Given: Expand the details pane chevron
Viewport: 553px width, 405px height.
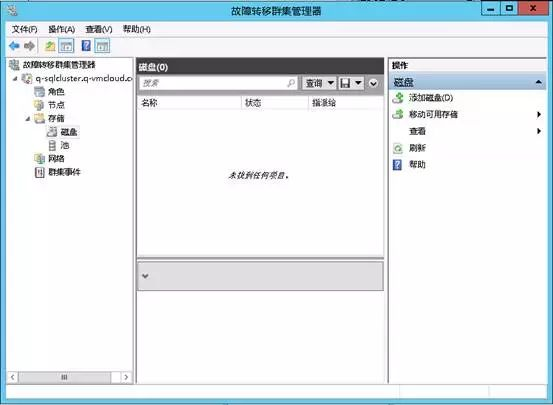Looking at the screenshot, I should click(x=145, y=276).
